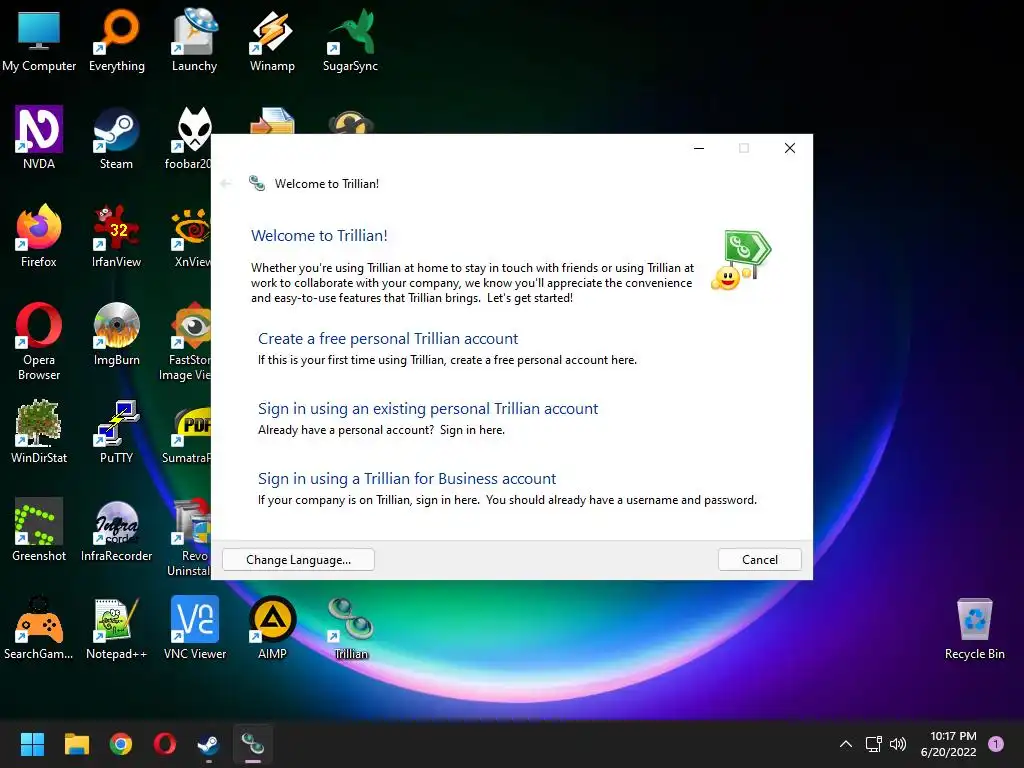Image resolution: width=1024 pixels, height=768 pixels.
Task: Select Sign in using an existing personal account
Action: [428, 409]
